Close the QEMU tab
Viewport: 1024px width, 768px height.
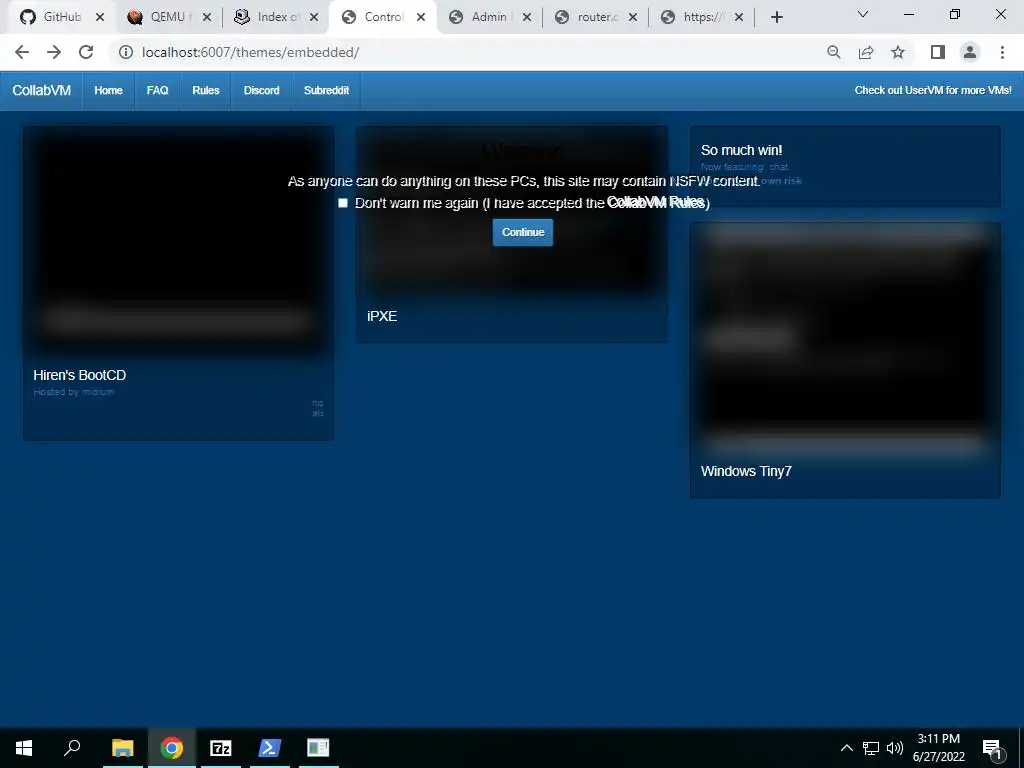click(x=207, y=18)
